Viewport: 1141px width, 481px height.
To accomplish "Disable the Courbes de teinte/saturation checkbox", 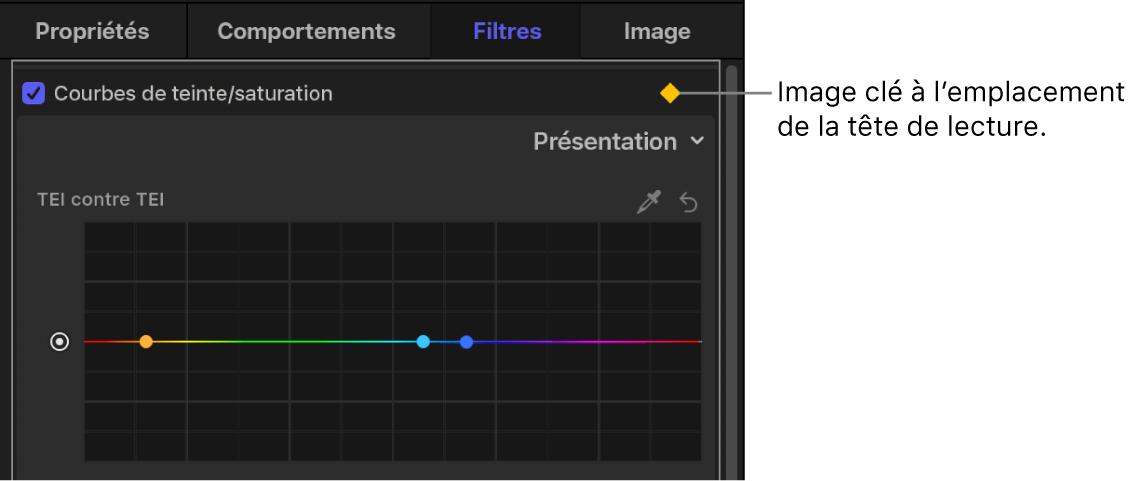I will [x=34, y=94].
